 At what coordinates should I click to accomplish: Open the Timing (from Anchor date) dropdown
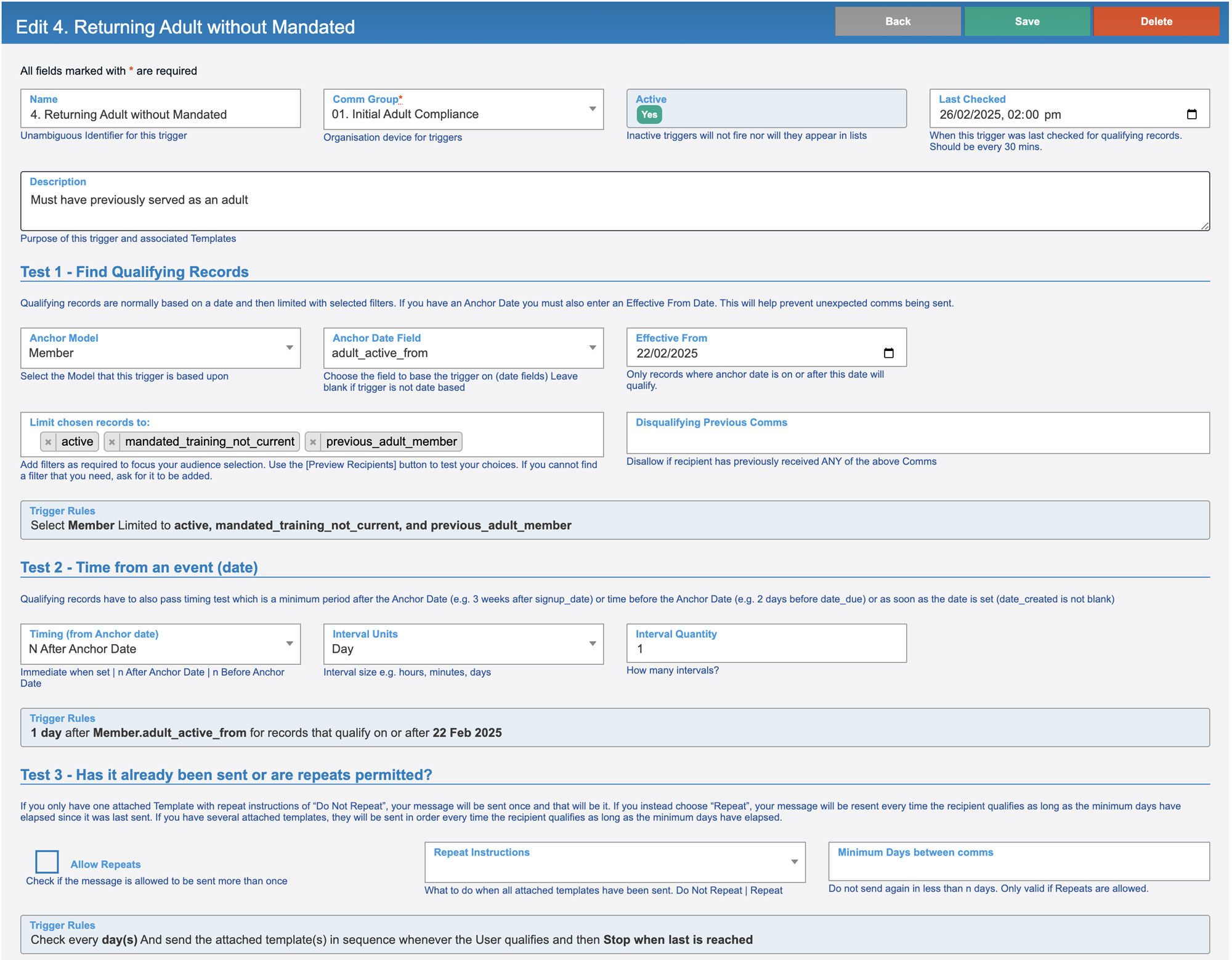[x=160, y=643]
